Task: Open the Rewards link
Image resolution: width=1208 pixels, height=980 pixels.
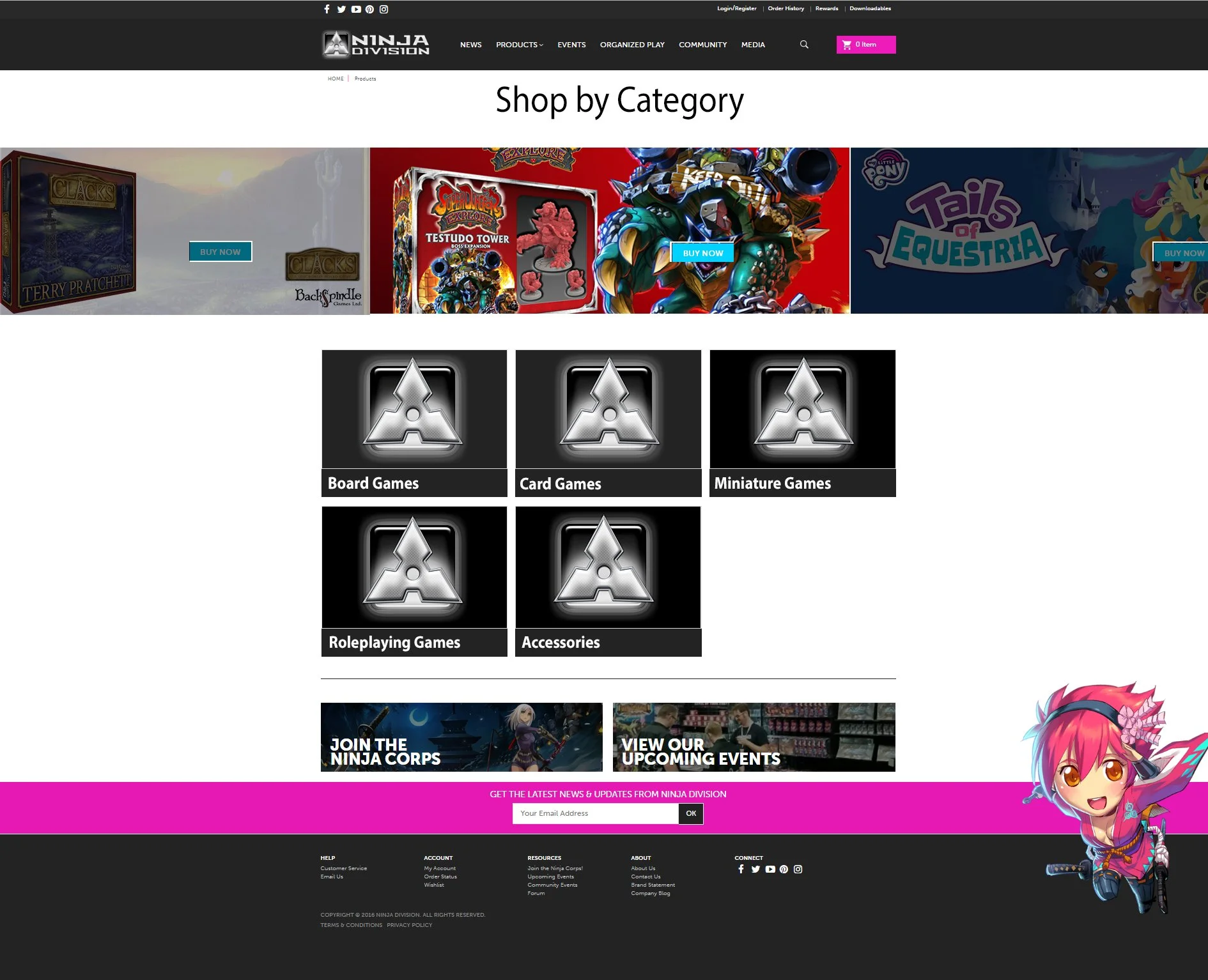Action: coord(826,8)
